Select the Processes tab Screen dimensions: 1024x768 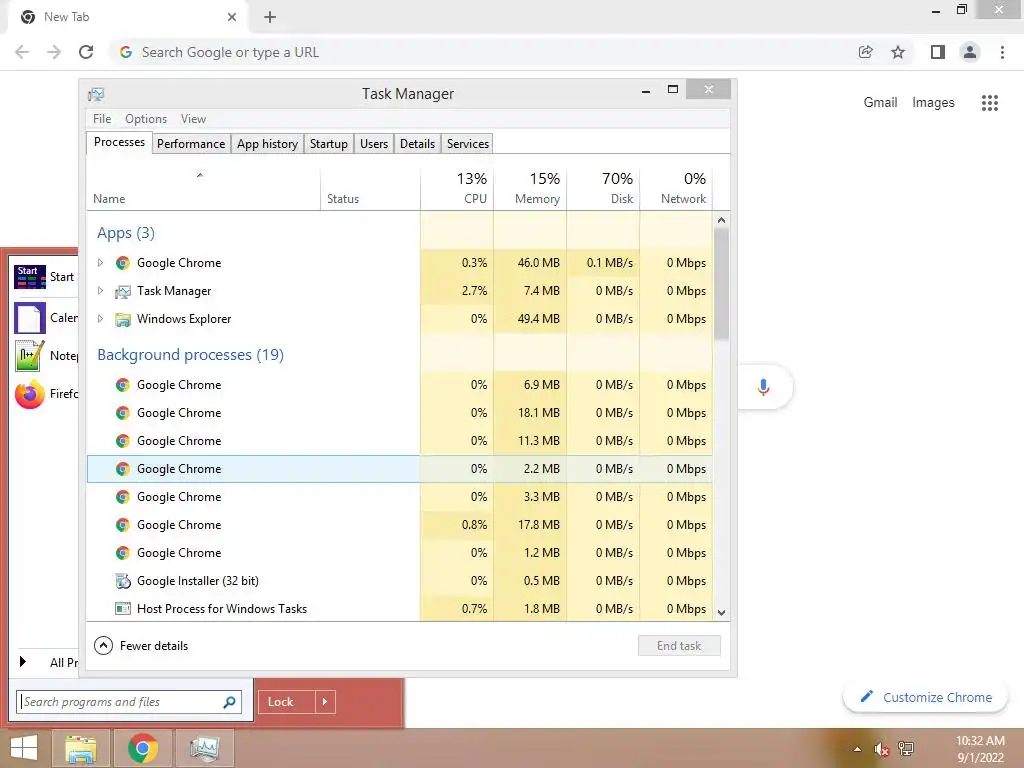120,142
